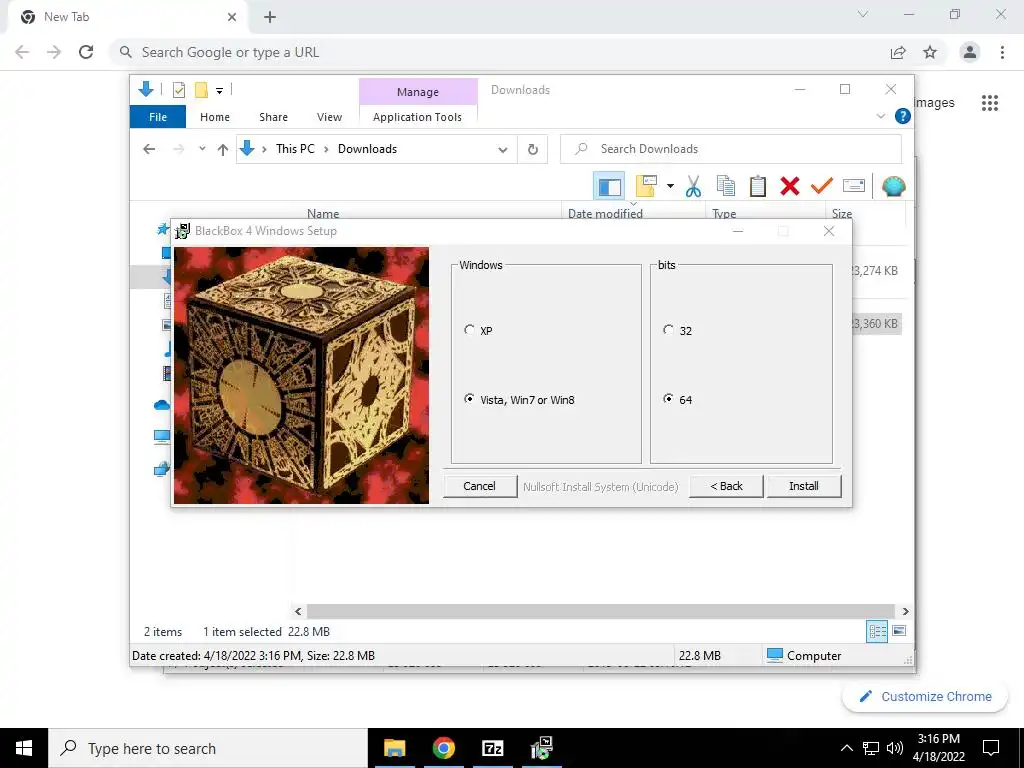Switch to large thumbnails view icon

click(899, 631)
